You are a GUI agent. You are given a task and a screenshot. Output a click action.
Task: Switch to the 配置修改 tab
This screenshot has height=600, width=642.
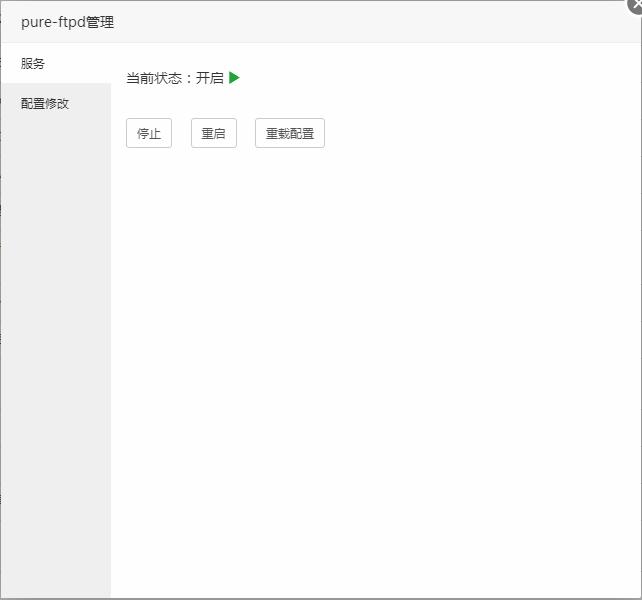(45, 103)
